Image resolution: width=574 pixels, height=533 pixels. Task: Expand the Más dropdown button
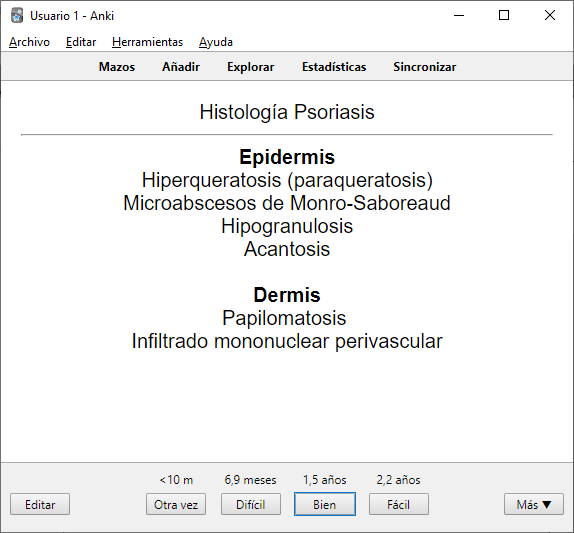coord(534,504)
